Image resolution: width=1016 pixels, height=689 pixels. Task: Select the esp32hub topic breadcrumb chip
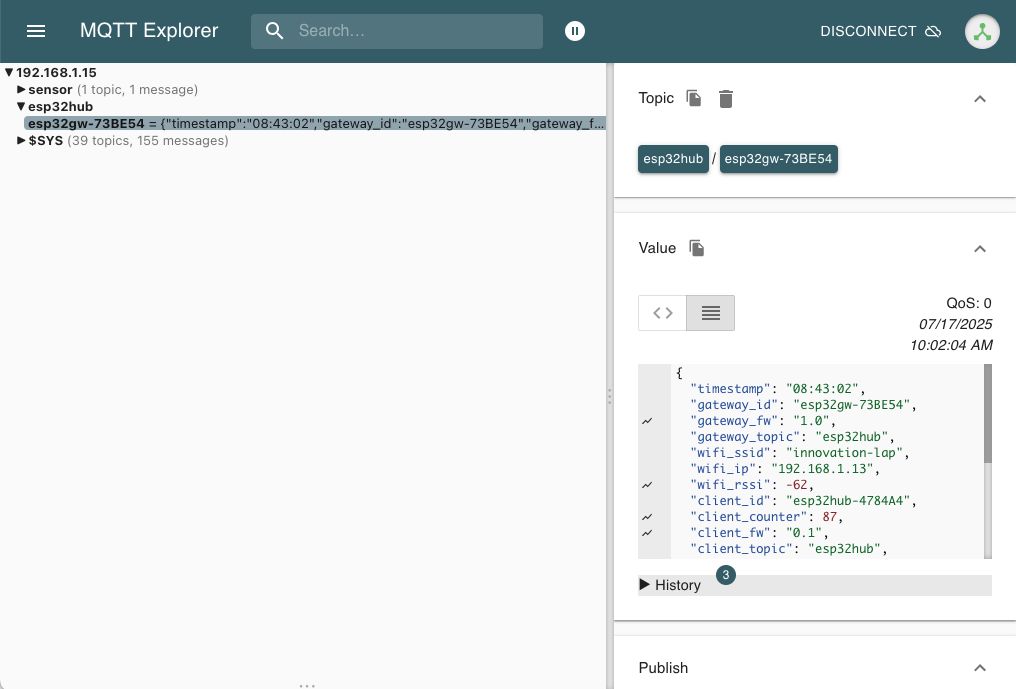click(673, 159)
